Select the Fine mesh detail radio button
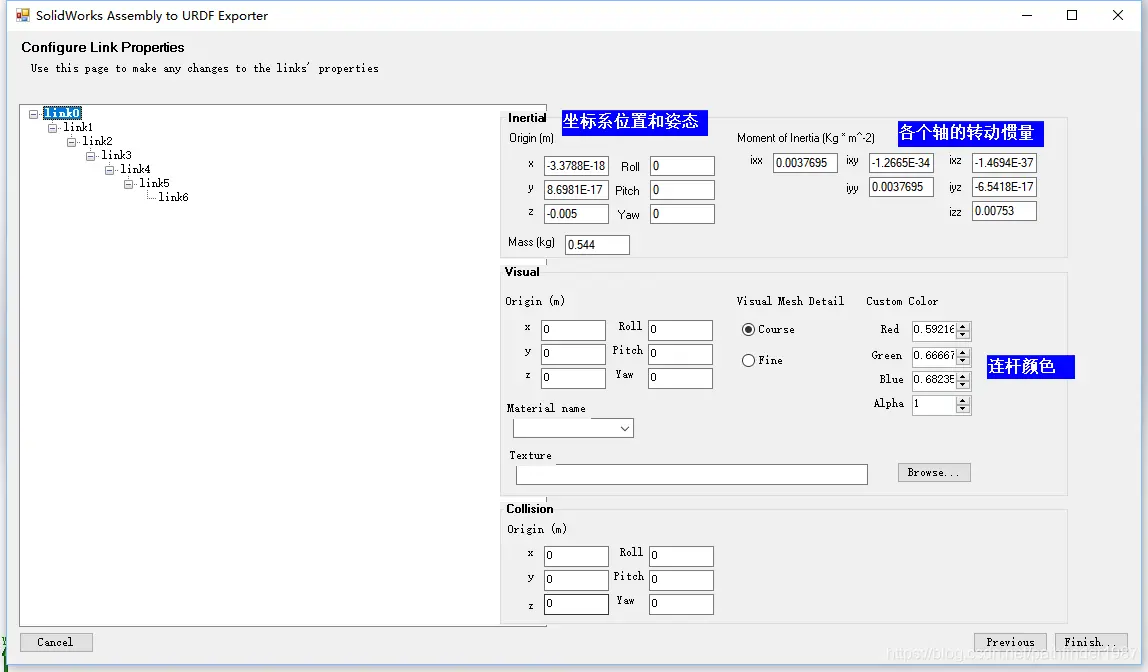The image size is (1148, 672). (x=749, y=361)
